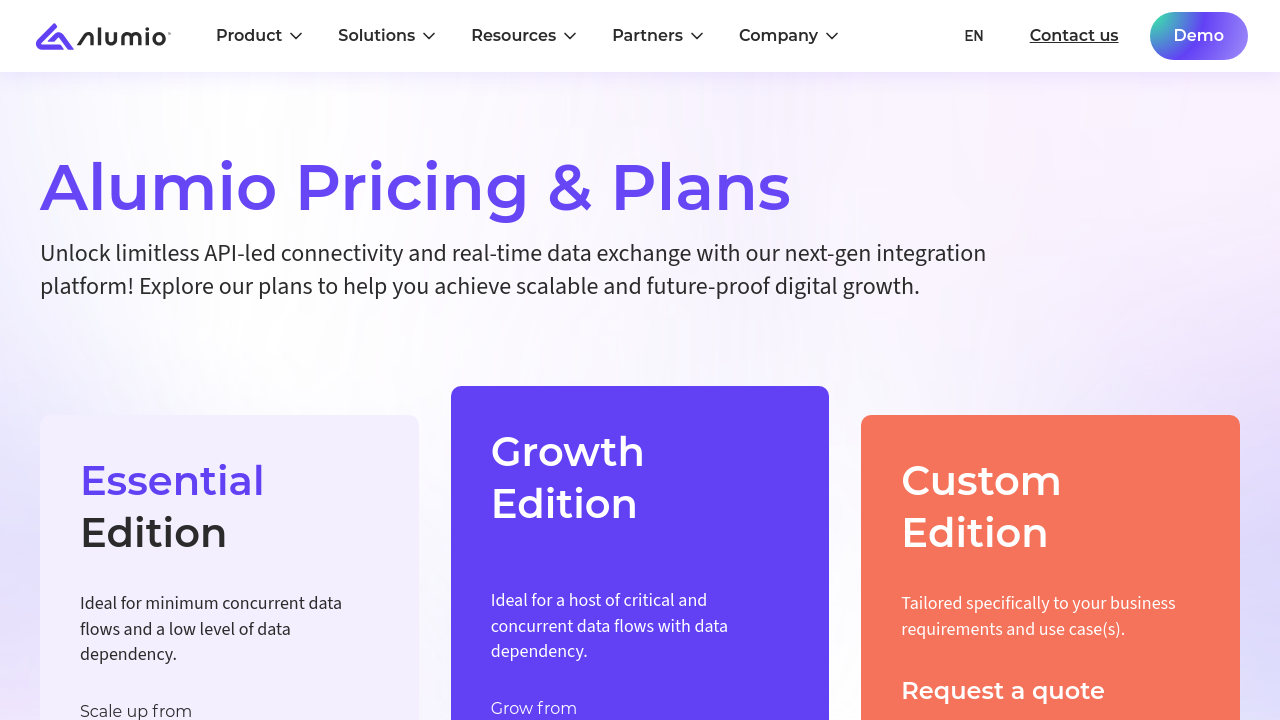Select the Company navigation label

(778, 36)
